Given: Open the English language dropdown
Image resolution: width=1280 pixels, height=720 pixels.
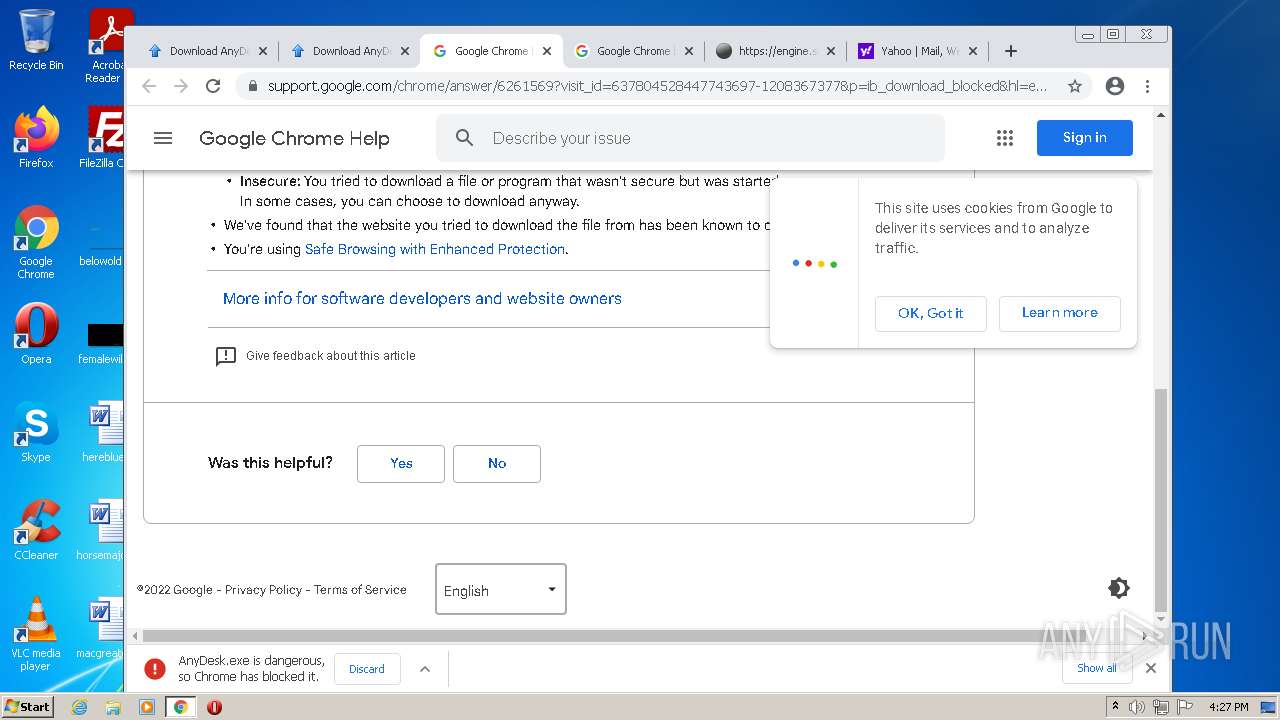Looking at the screenshot, I should click(501, 589).
